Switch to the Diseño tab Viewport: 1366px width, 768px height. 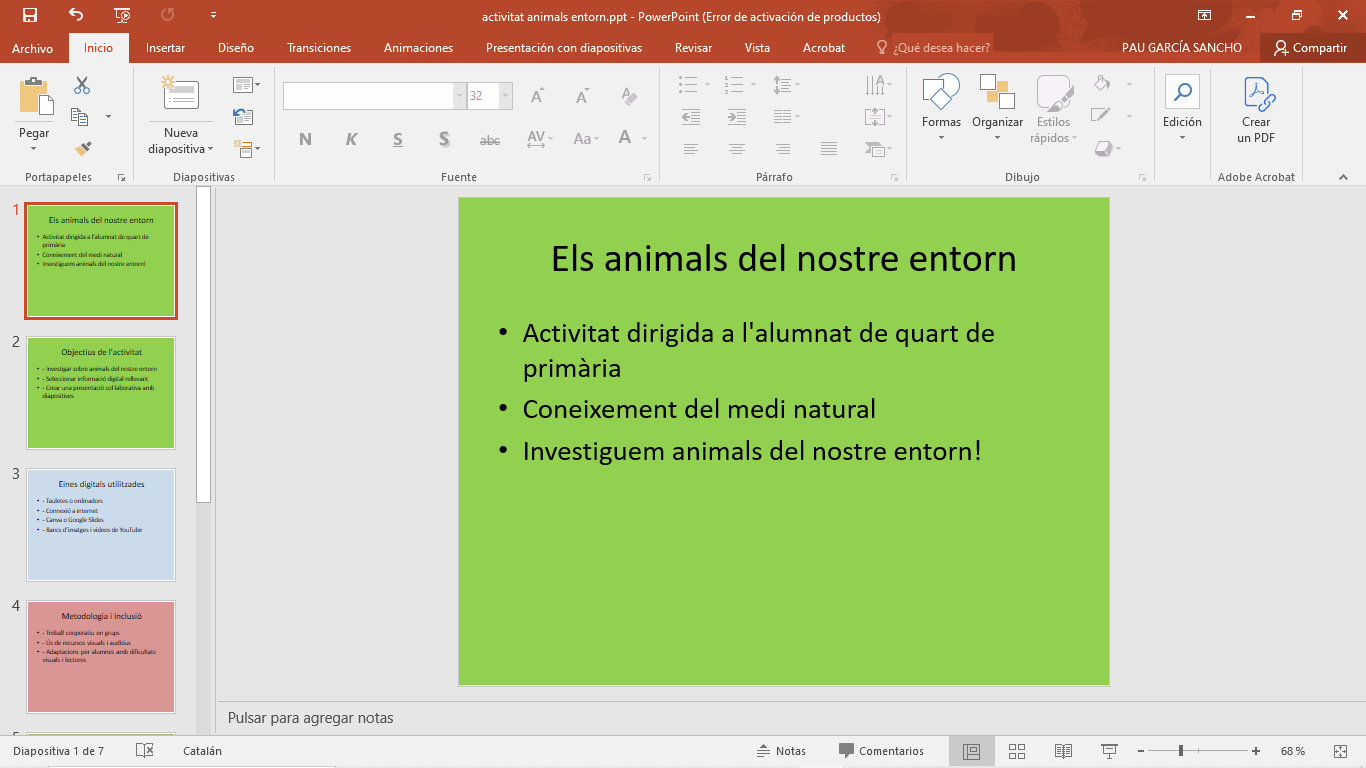pyautogui.click(x=236, y=48)
